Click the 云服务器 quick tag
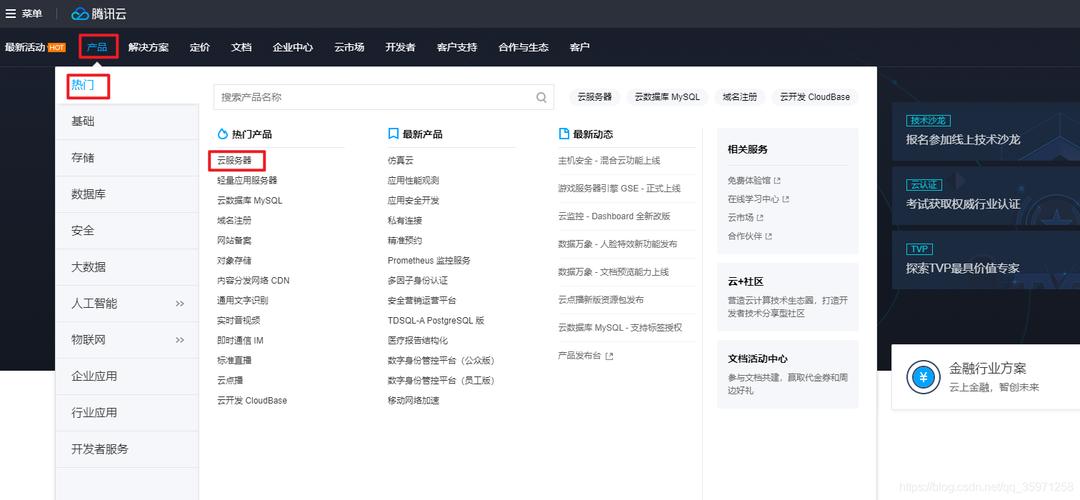This screenshot has height=500, width=1080. coord(595,97)
